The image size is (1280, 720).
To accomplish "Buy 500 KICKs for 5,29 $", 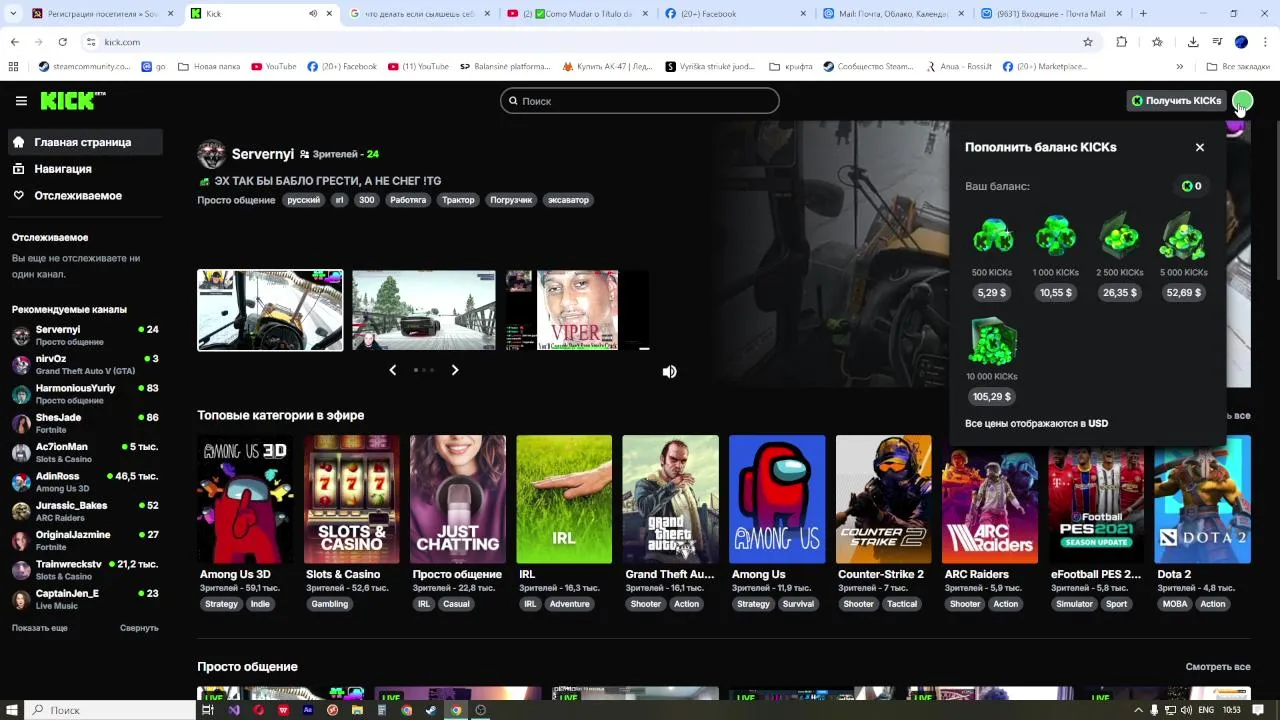I will 992,293.
